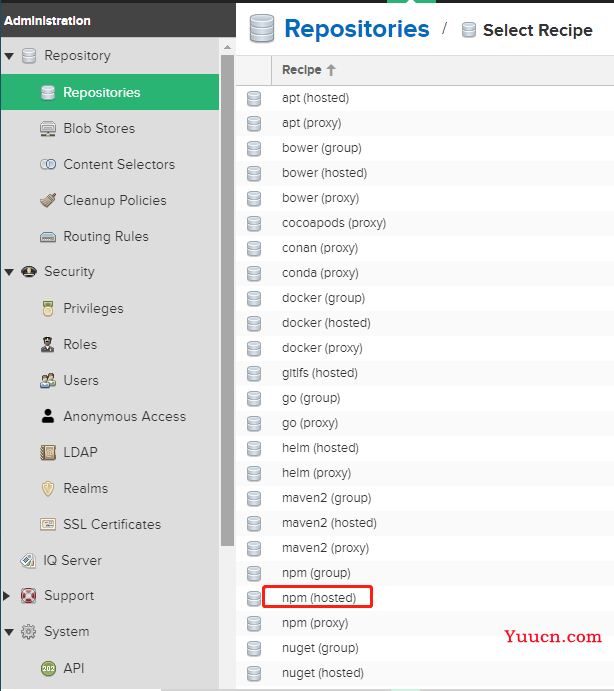Screen dimensions: 614x691
Task: Select the npm (group) recipe
Action: click(x=316, y=573)
